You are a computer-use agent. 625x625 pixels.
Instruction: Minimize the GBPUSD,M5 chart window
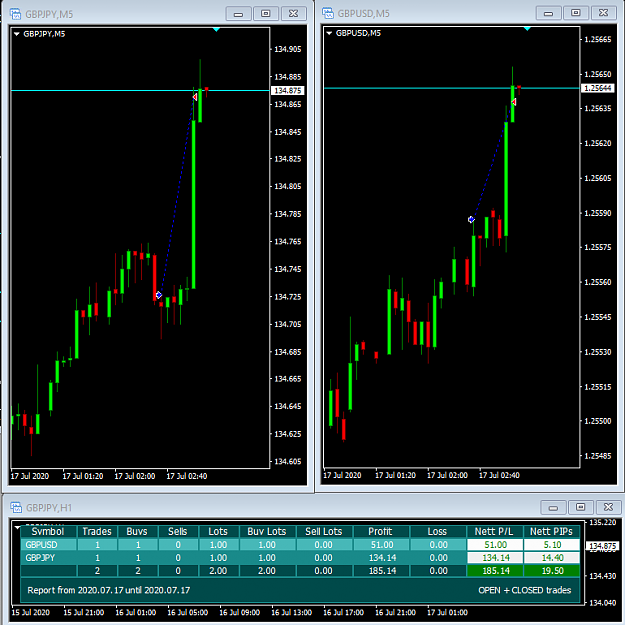click(x=548, y=13)
